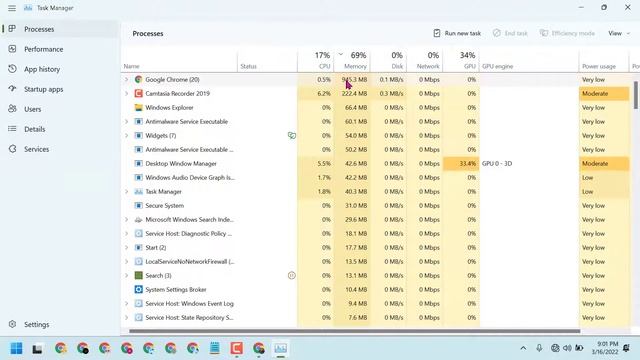Image resolution: width=640 pixels, height=360 pixels.
Task: Expand Service Host: State Repository row
Action: (127, 318)
